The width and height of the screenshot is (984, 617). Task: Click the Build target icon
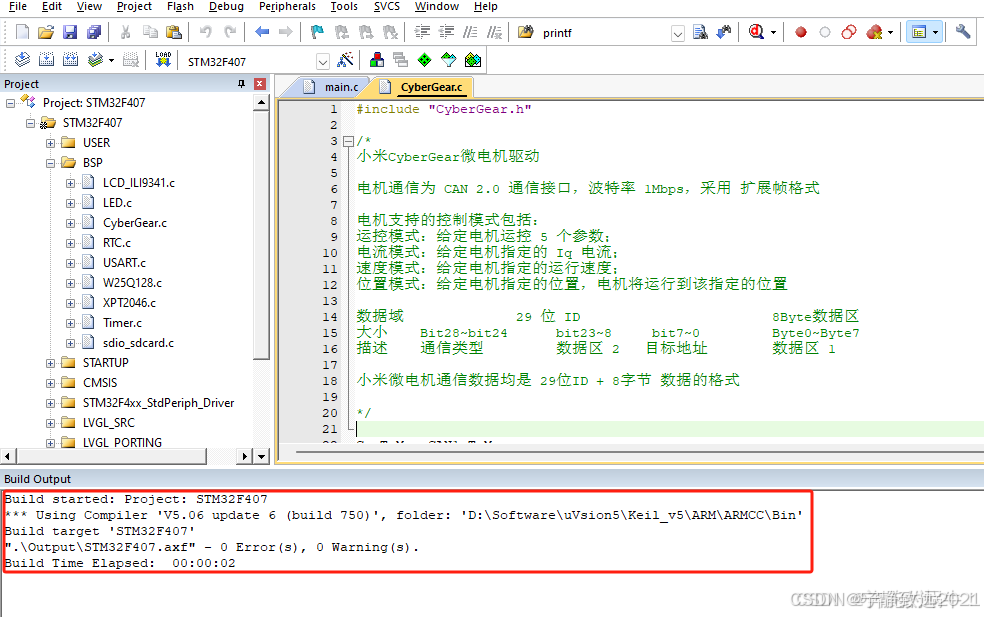pos(46,60)
